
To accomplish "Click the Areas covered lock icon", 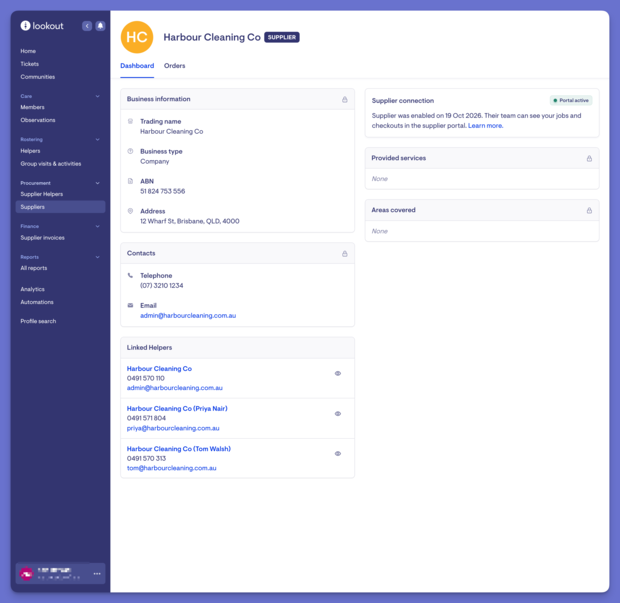I will pyautogui.click(x=589, y=210).
